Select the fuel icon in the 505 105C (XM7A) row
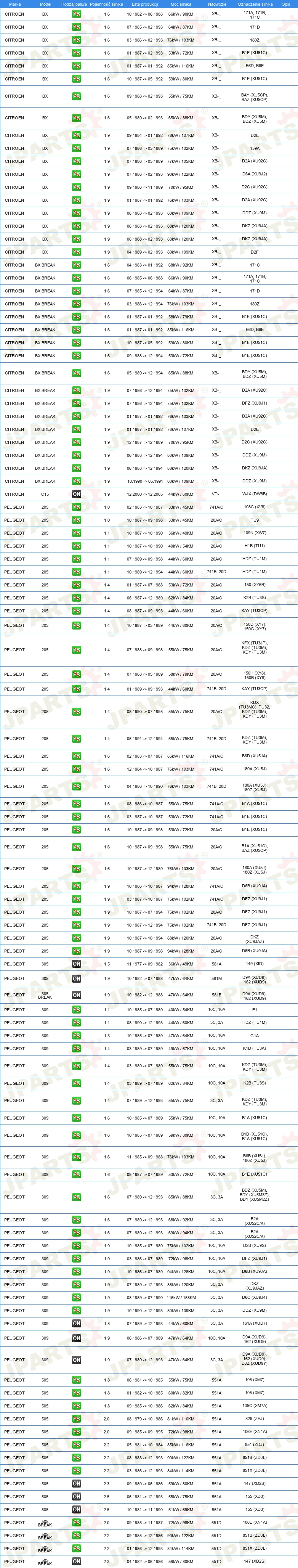Image resolution: width=298 pixels, height=1568 pixels. coord(76,1406)
